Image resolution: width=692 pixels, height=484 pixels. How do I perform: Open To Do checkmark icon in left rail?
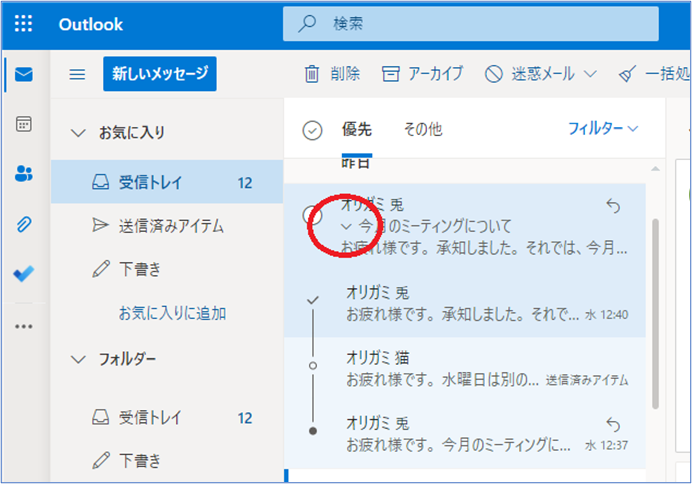(x=23, y=274)
